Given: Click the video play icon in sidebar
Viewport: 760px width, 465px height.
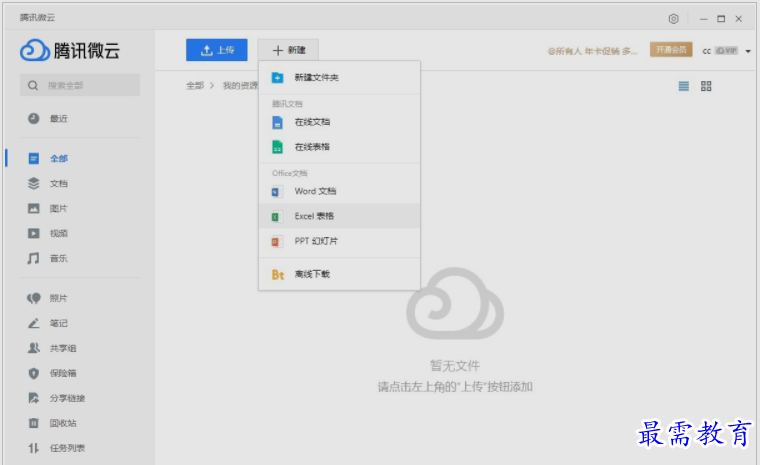Looking at the screenshot, I should point(33,233).
